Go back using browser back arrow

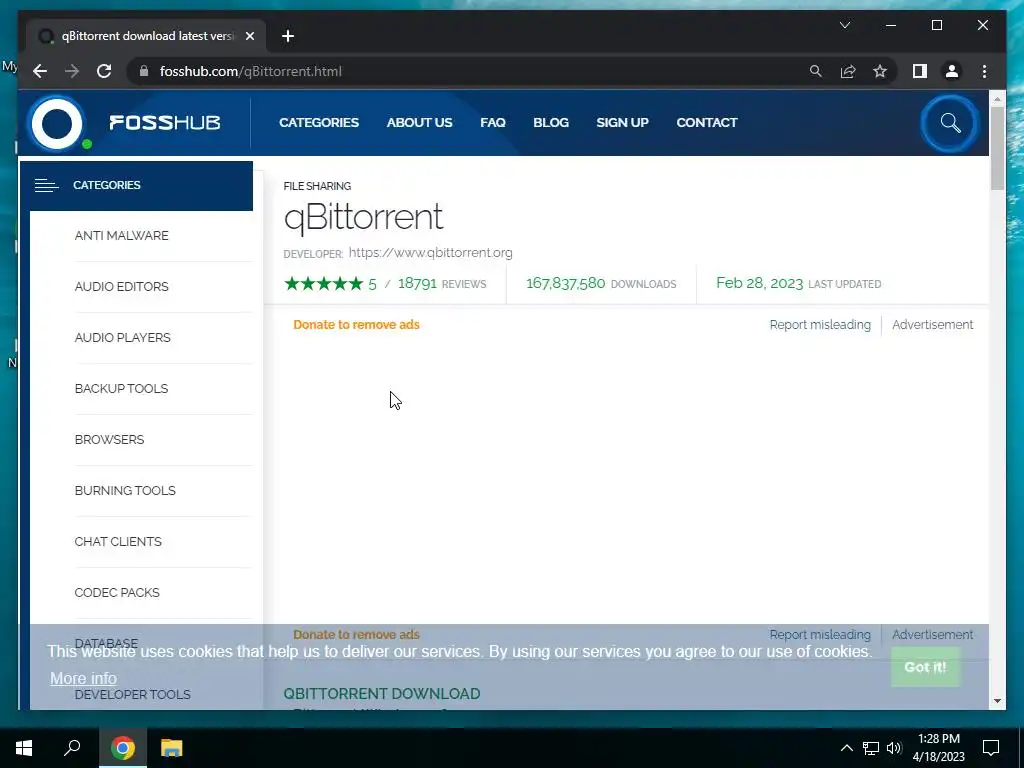(x=40, y=71)
